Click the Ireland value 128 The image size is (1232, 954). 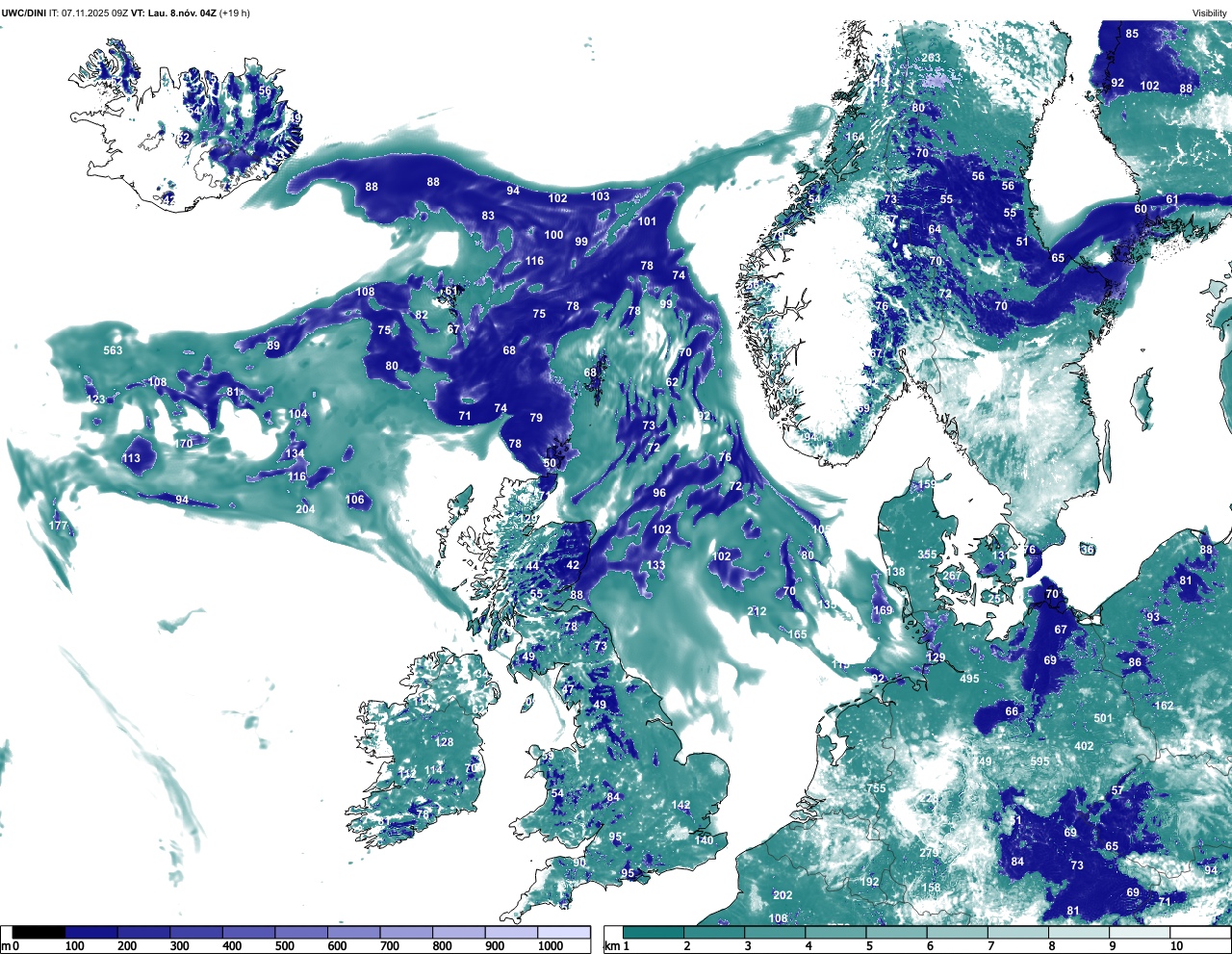coord(444,742)
